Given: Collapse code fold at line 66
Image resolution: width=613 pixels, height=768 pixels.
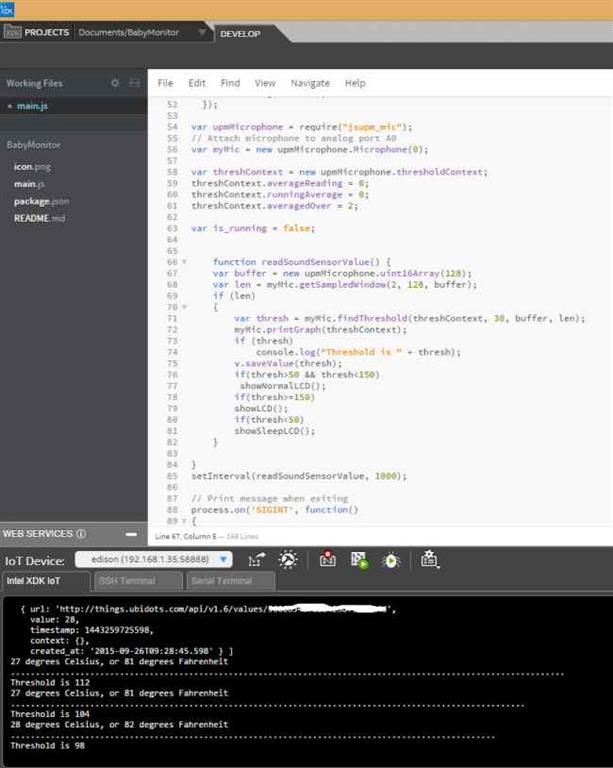Looking at the screenshot, I should click(x=185, y=262).
